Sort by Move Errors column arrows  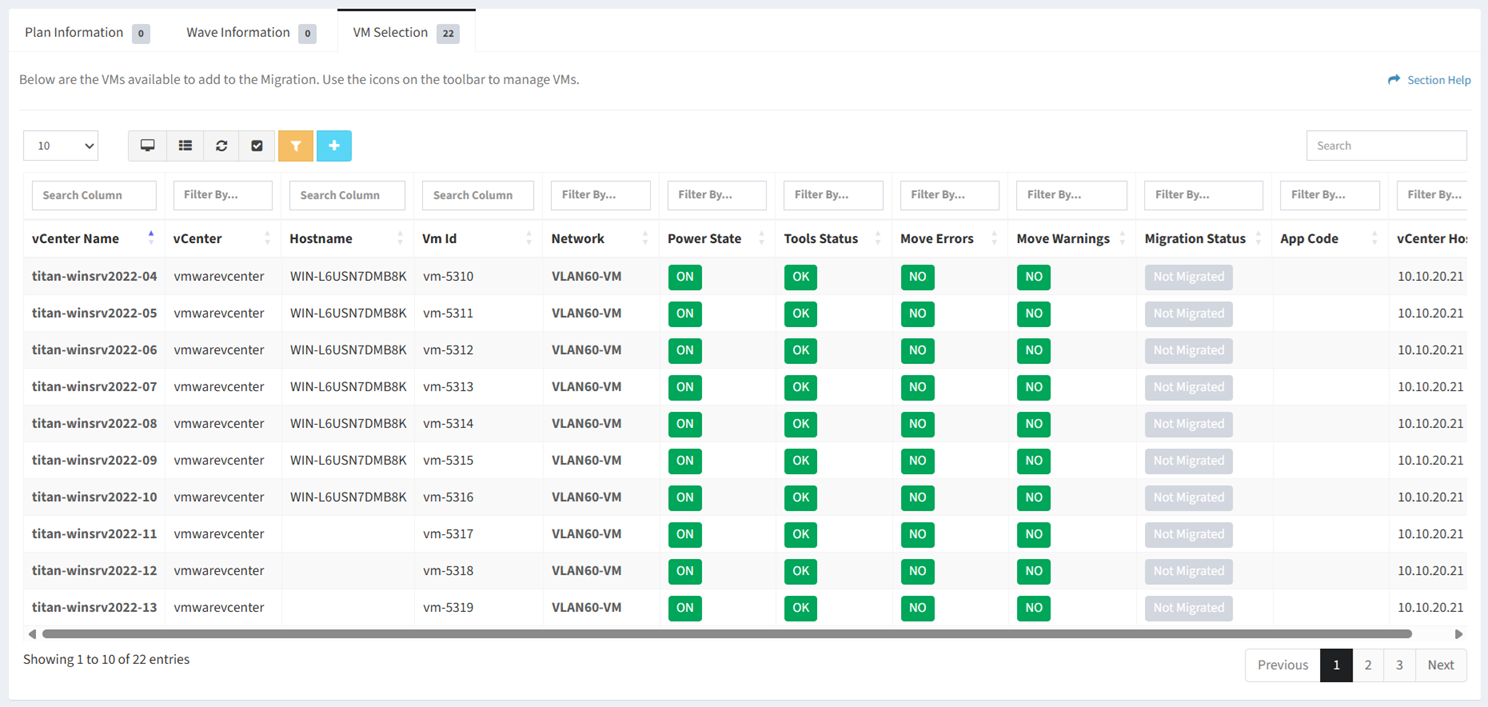coord(994,238)
